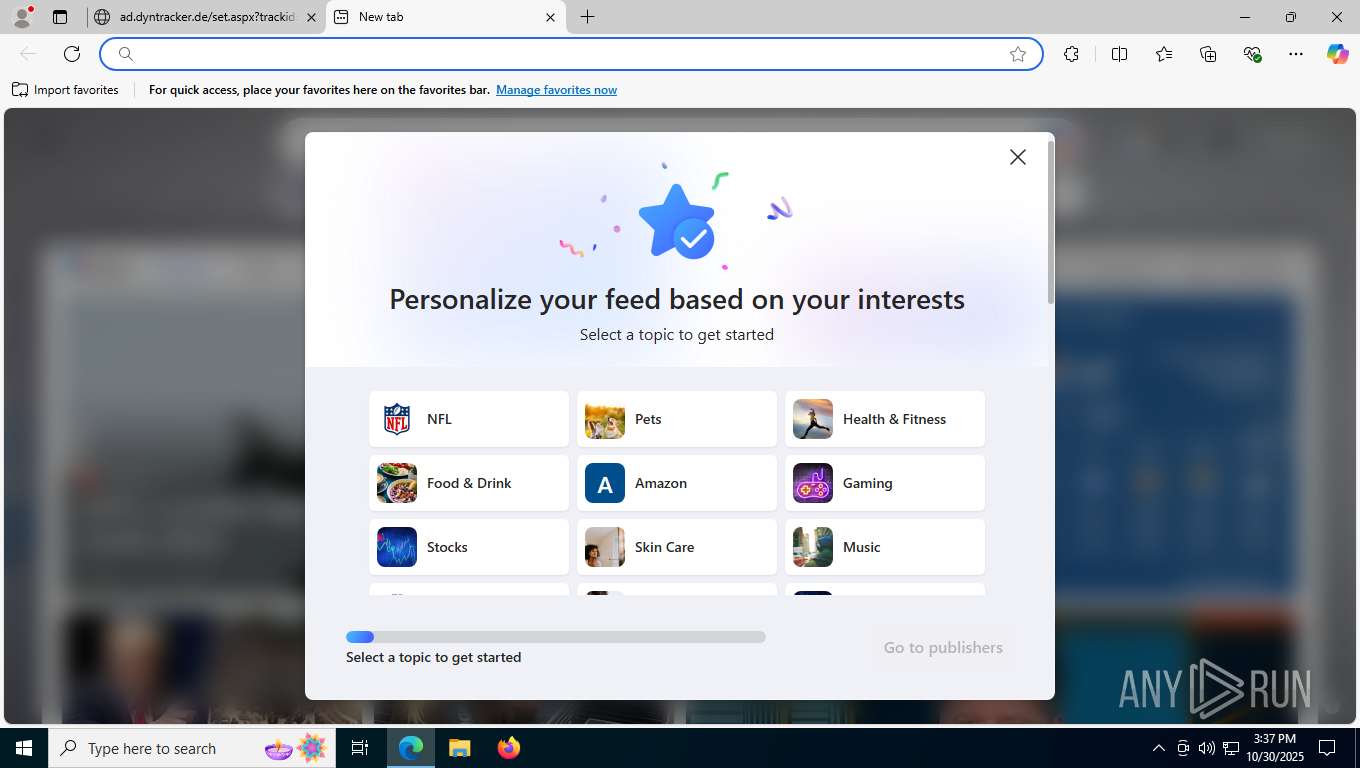This screenshot has height=768, width=1360.
Task: Click the Refresh page icon
Action: (x=72, y=54)
